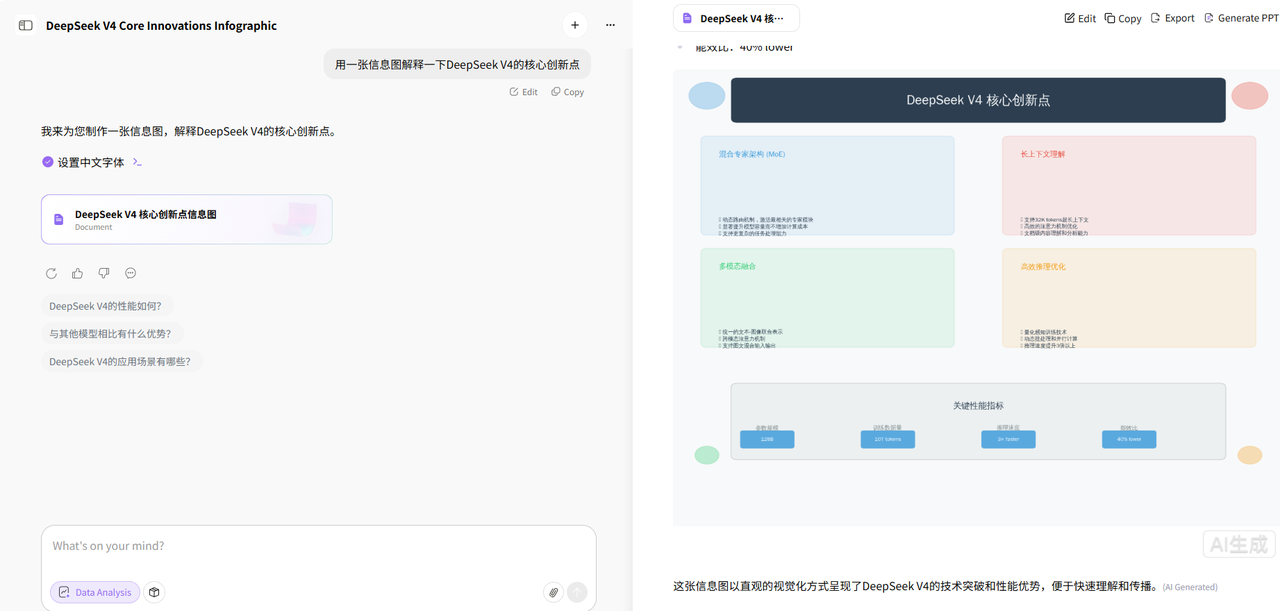Generate PPT from the document
The height and width of the screenshot is (611, 1280).
pos(1241,18)
